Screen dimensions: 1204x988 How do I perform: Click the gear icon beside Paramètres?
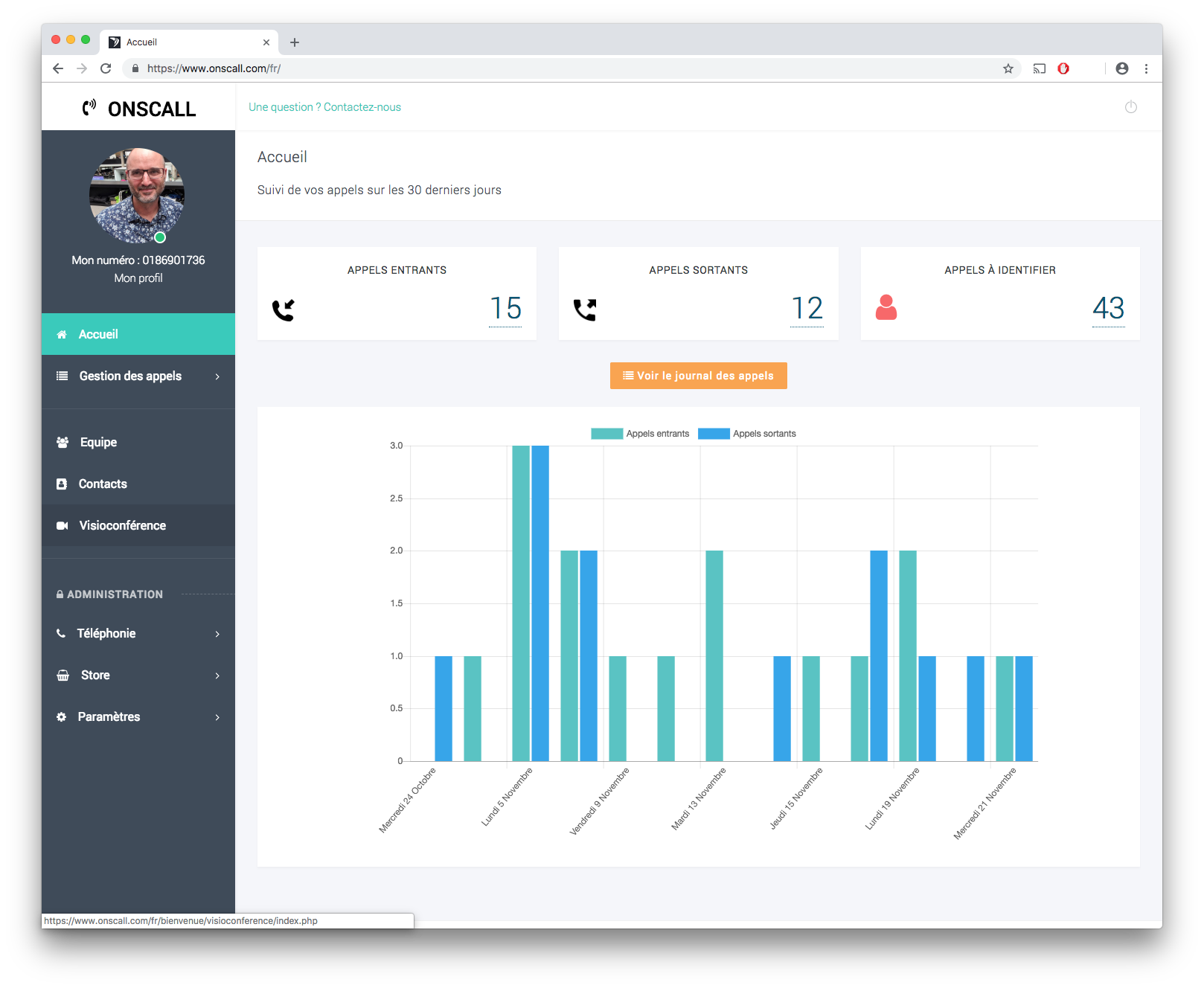coord(62,717)
